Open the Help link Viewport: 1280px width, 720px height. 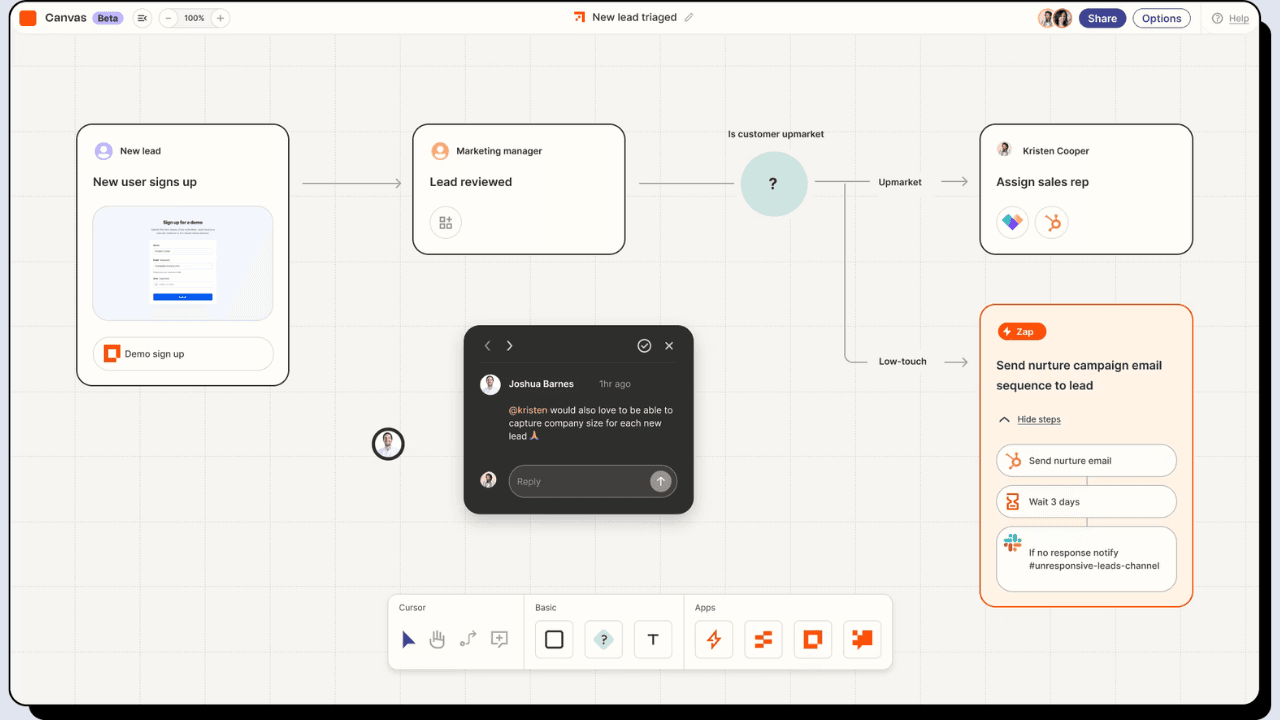point(1230,18)
